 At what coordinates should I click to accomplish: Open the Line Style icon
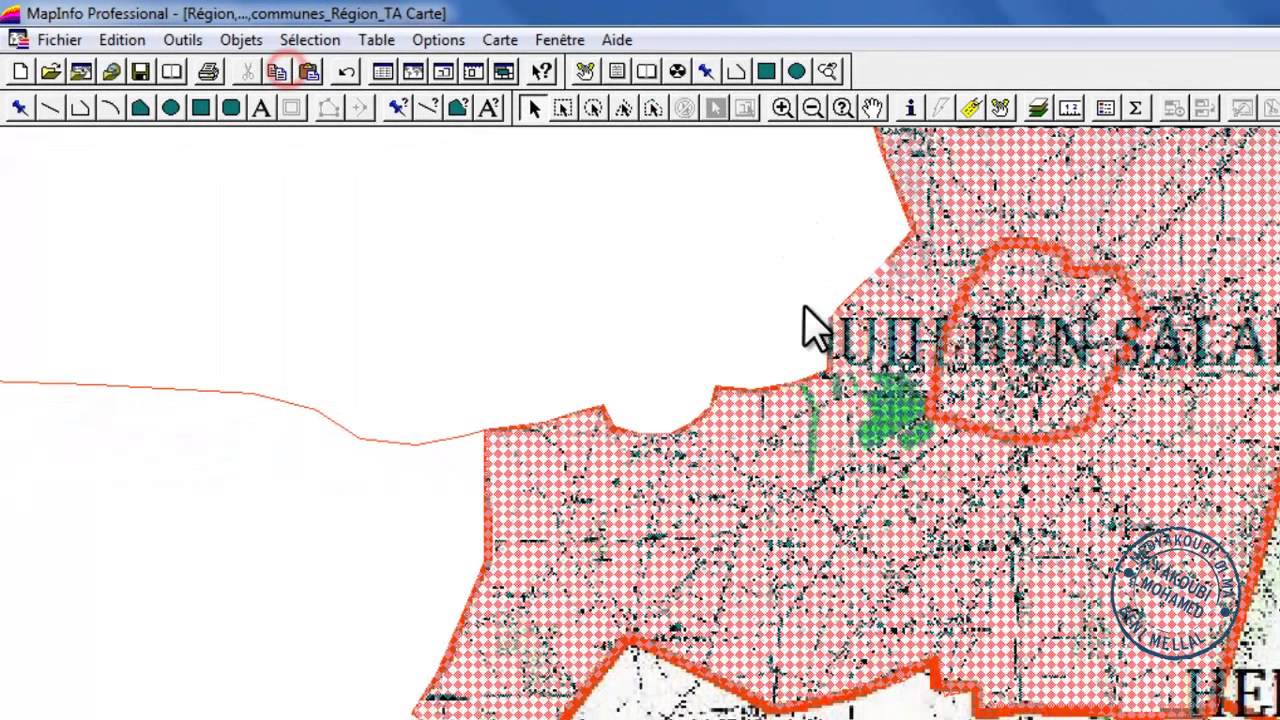[x=428, y=108]
